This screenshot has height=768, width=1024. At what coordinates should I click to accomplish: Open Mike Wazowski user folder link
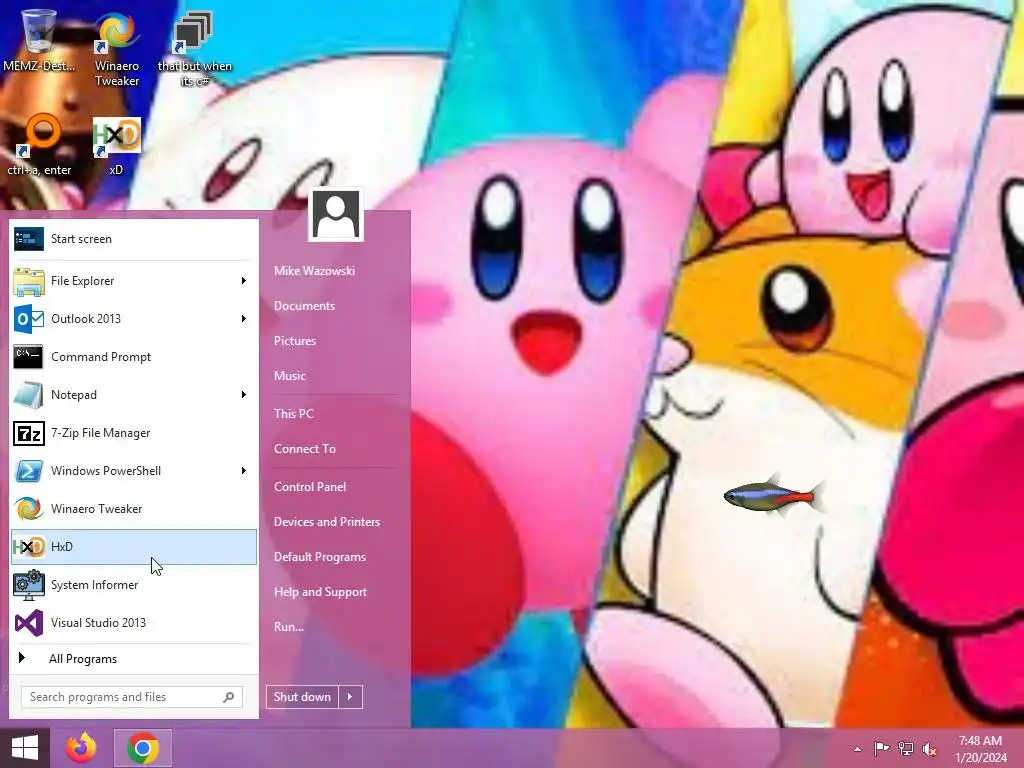(314, 270)
